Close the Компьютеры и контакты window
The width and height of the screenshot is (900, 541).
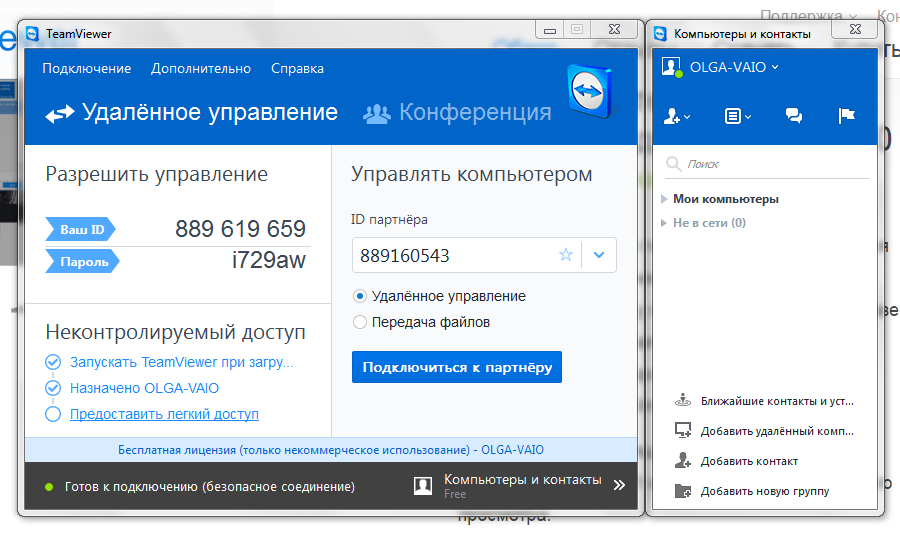[x=855, y=29]
